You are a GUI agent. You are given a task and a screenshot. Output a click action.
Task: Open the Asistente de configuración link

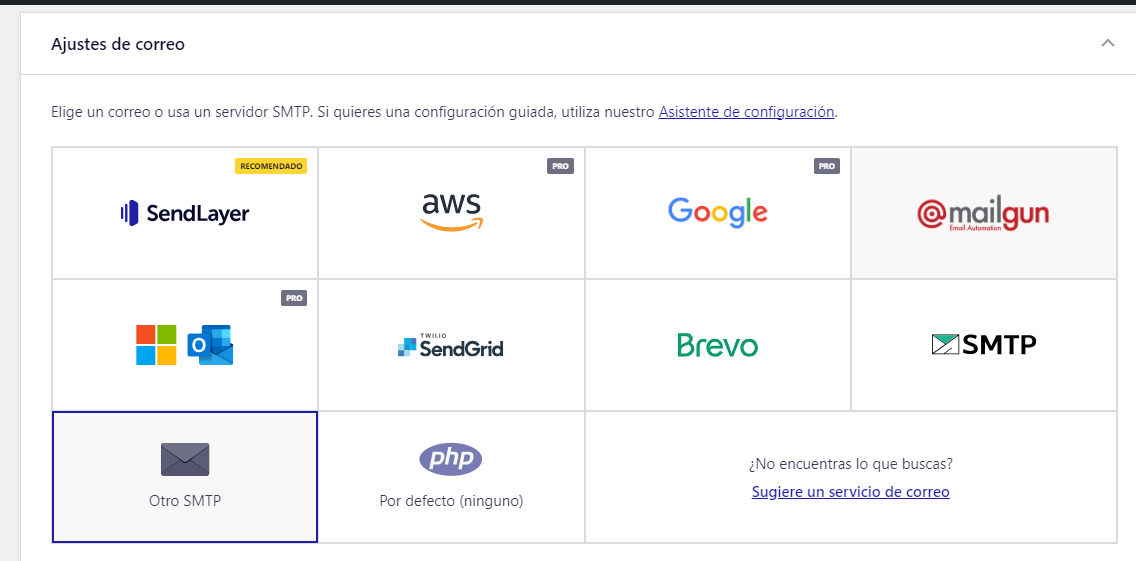[746, 112]
